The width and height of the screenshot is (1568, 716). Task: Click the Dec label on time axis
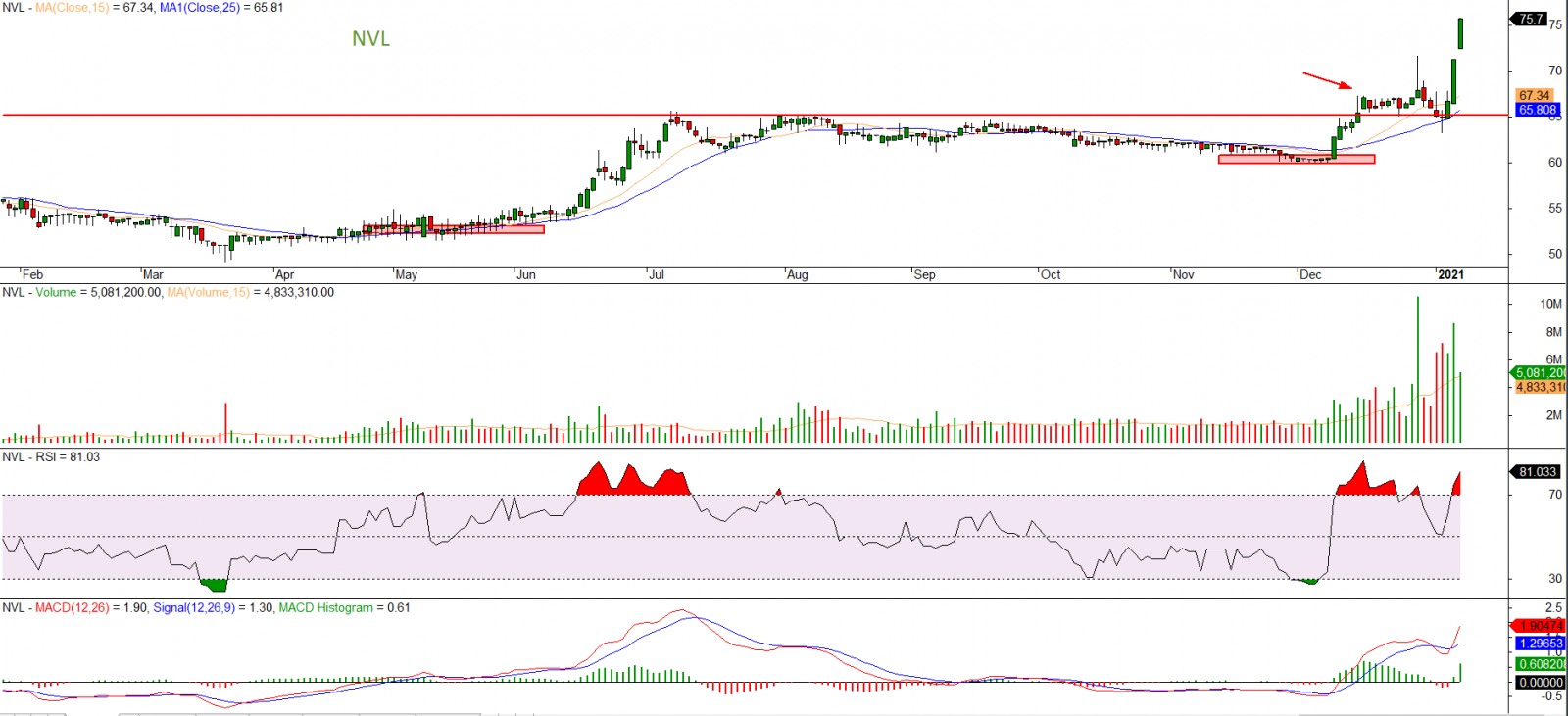click(x=1310, y=275)
